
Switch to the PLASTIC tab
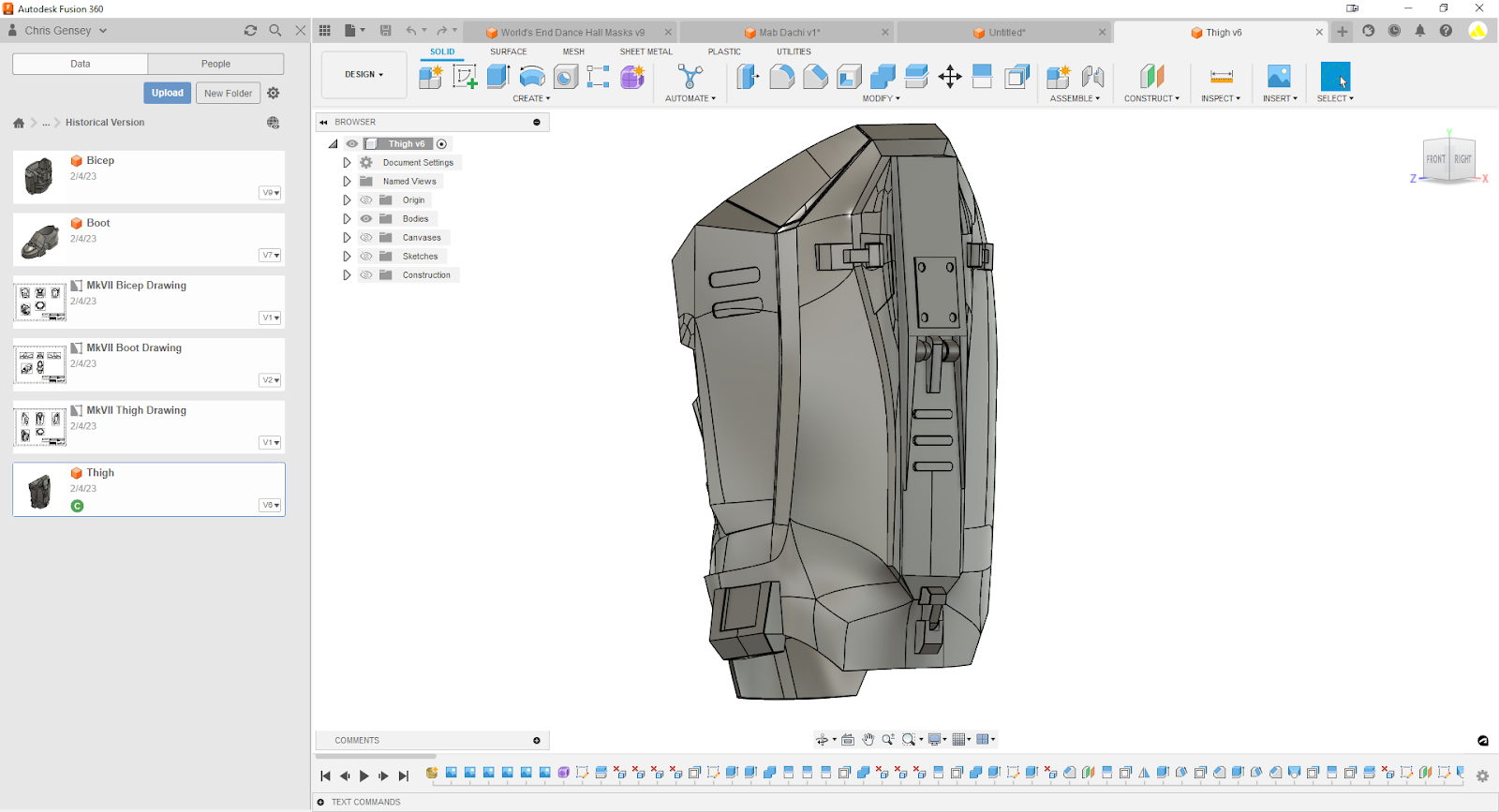[724, 52]
